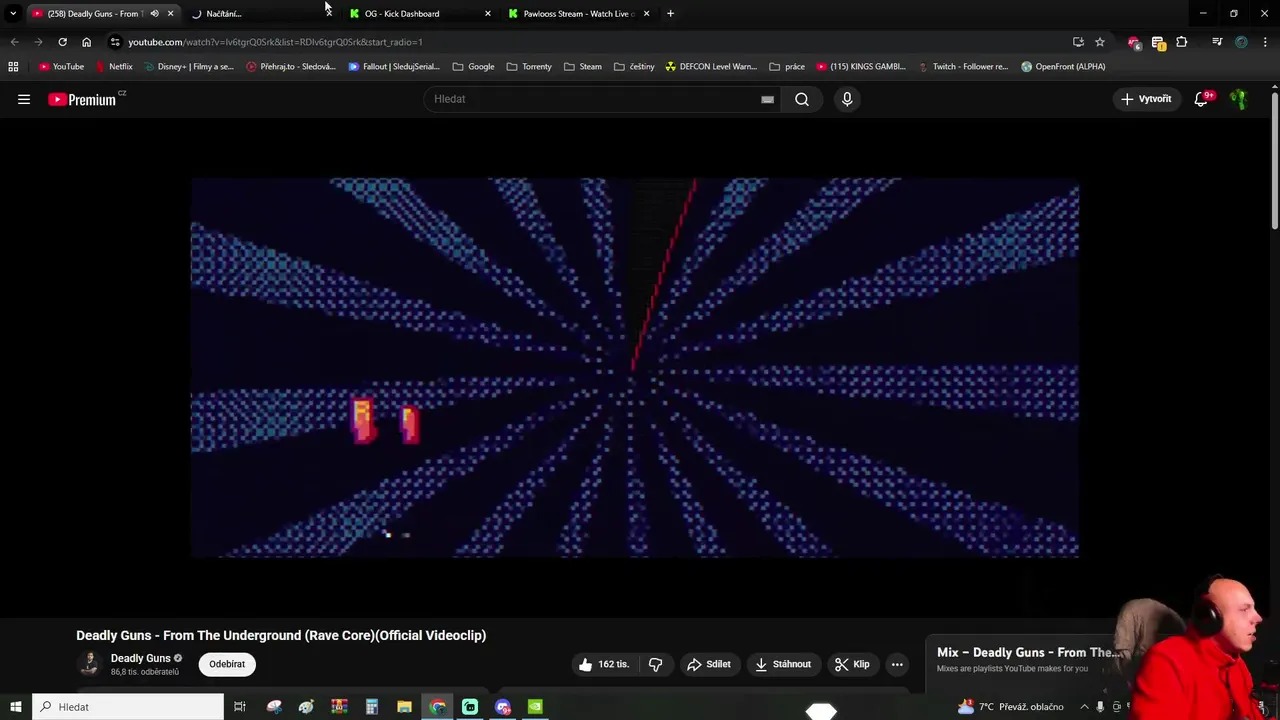
Task: Click the Hledat search field on YouTube
Action: pos(596,99)
